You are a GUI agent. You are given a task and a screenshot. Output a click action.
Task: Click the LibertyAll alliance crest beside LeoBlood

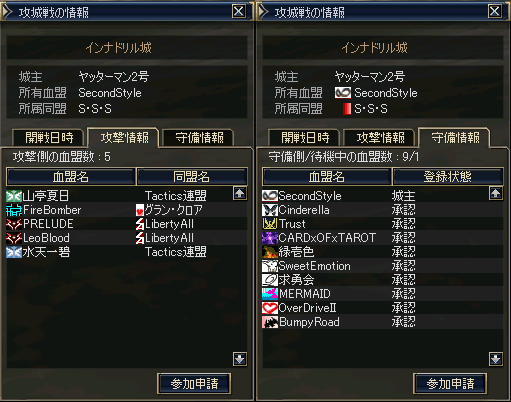[140, 238]
